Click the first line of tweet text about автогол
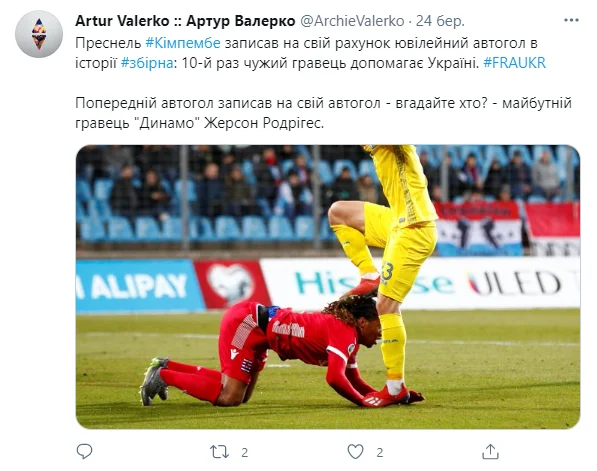The width and height of the screenshot is (597, 471). pos(306,43)
